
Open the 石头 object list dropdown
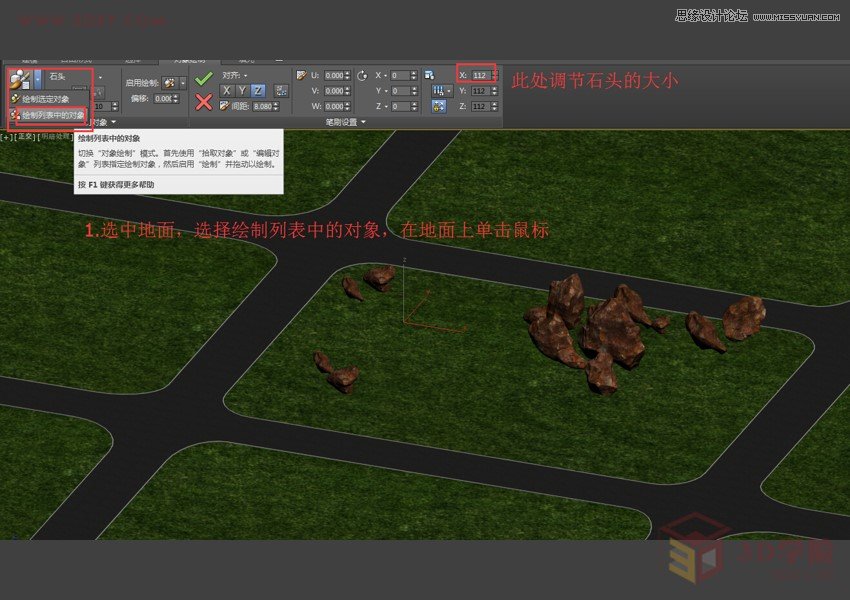pos(100,76)
